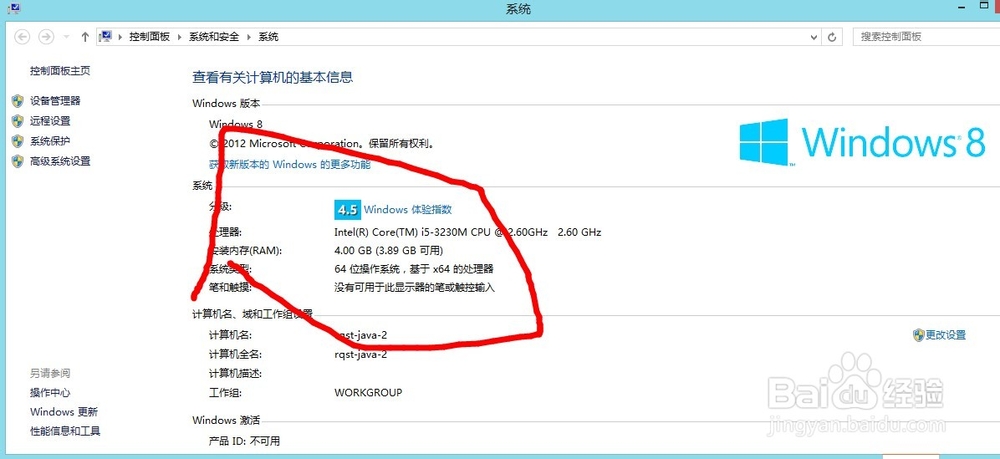Go back with the Back arrow button
Screen dimensions: 1000x459
[x=21, y=37]
